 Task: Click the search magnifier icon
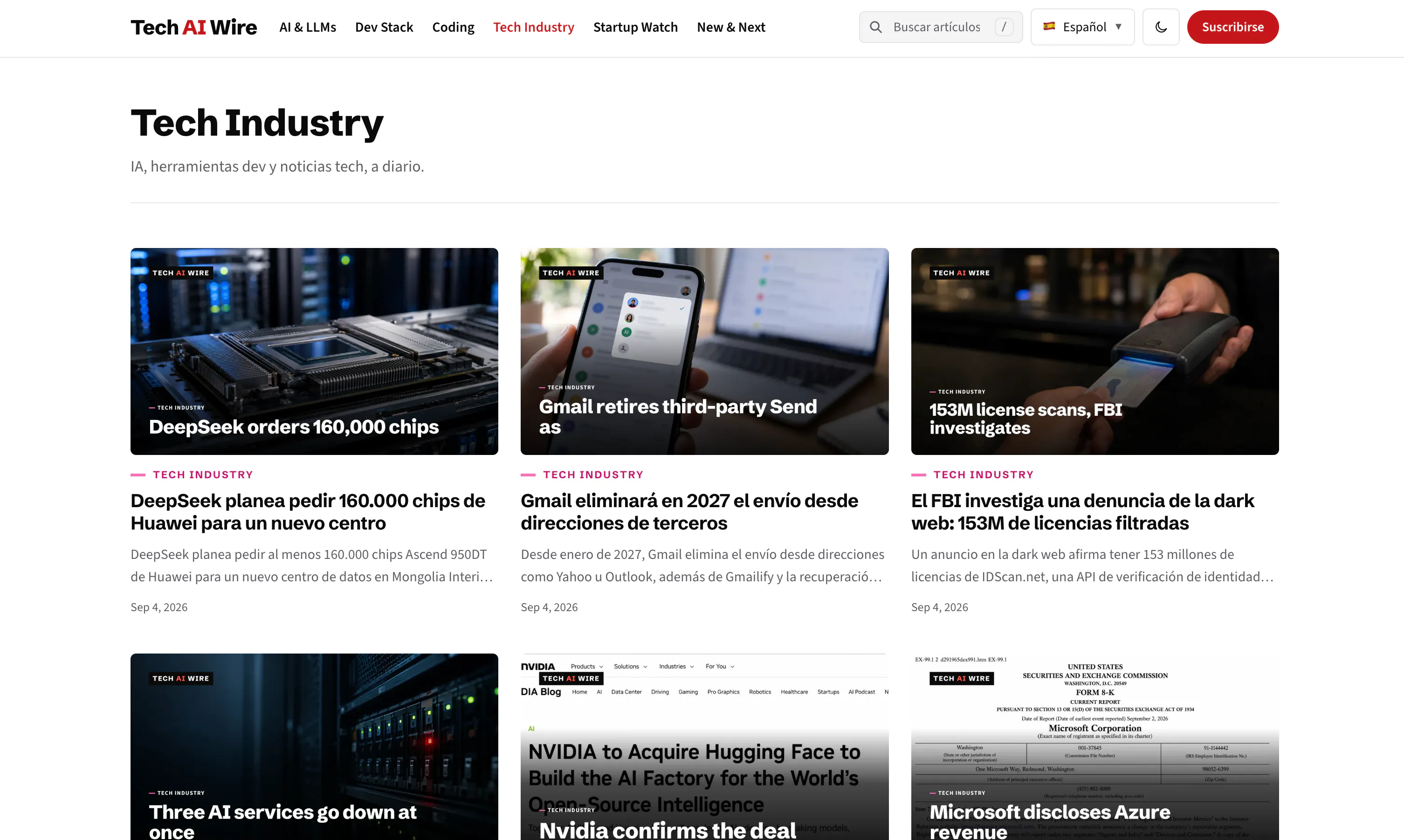pos(875,27)
